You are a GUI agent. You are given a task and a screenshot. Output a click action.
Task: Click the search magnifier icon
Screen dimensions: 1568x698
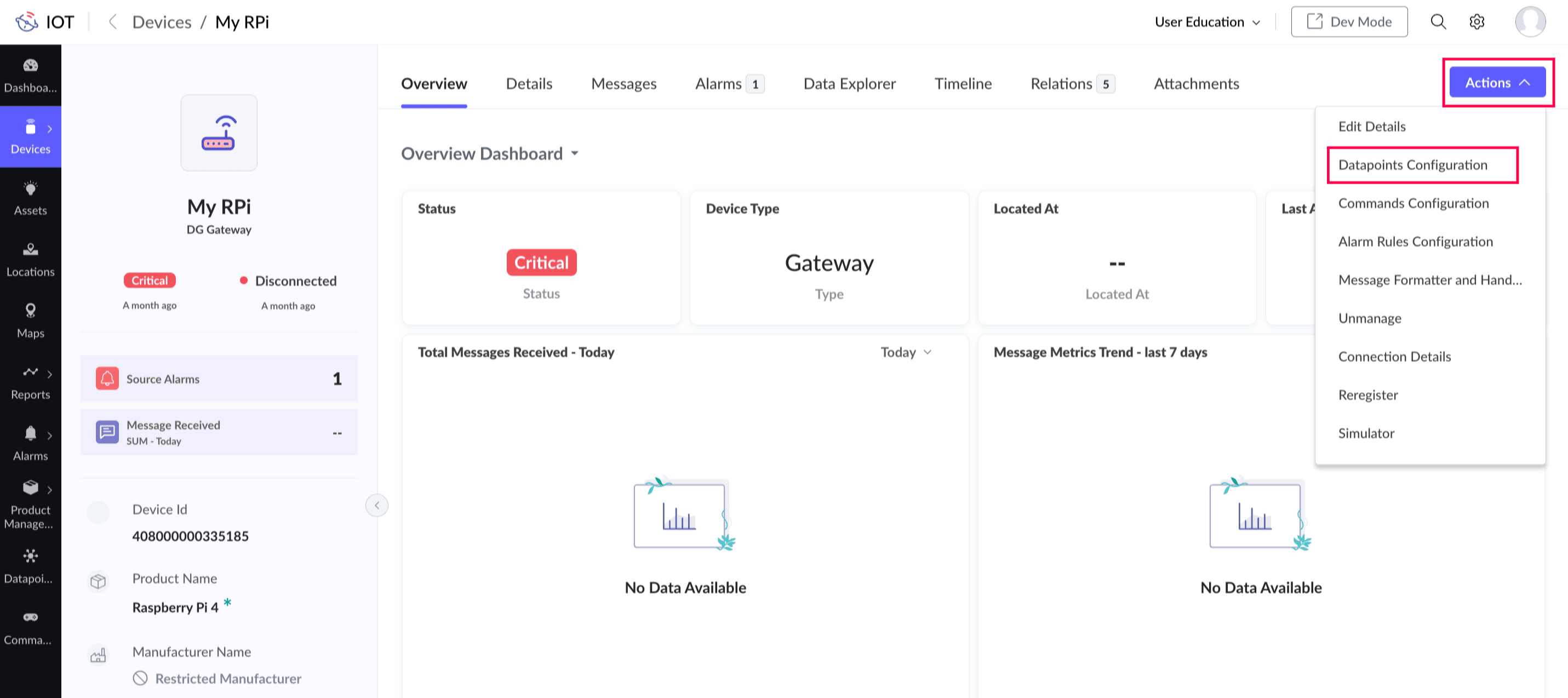click(x=1438, y=22)
